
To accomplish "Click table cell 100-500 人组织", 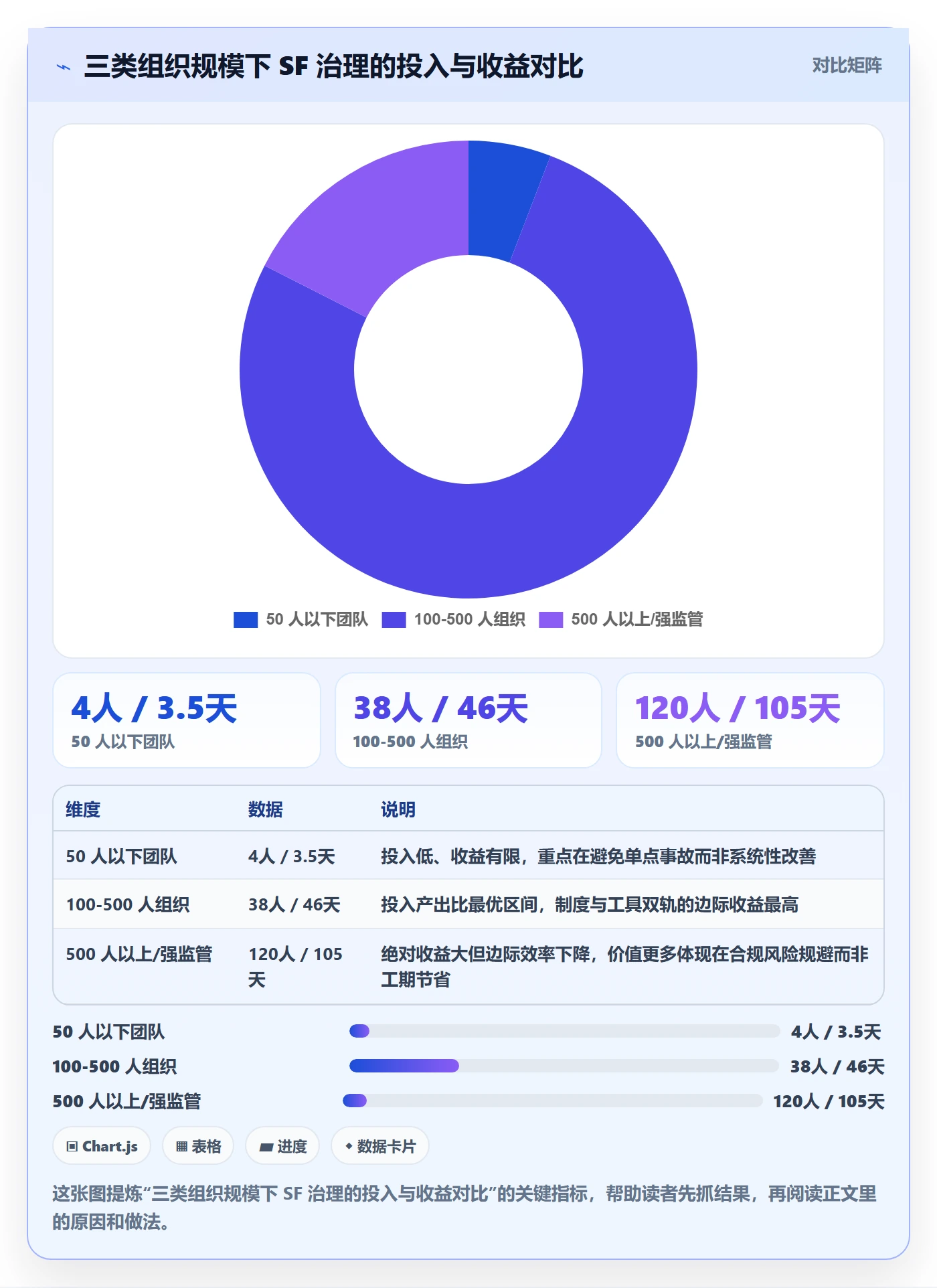I will pyautogui.click(x=128, y=904).
